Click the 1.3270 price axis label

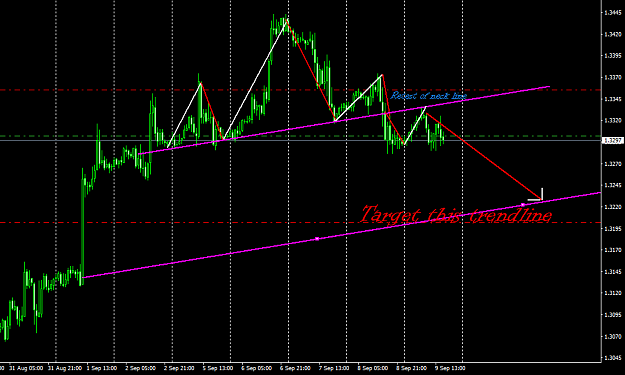coord(613,163)
